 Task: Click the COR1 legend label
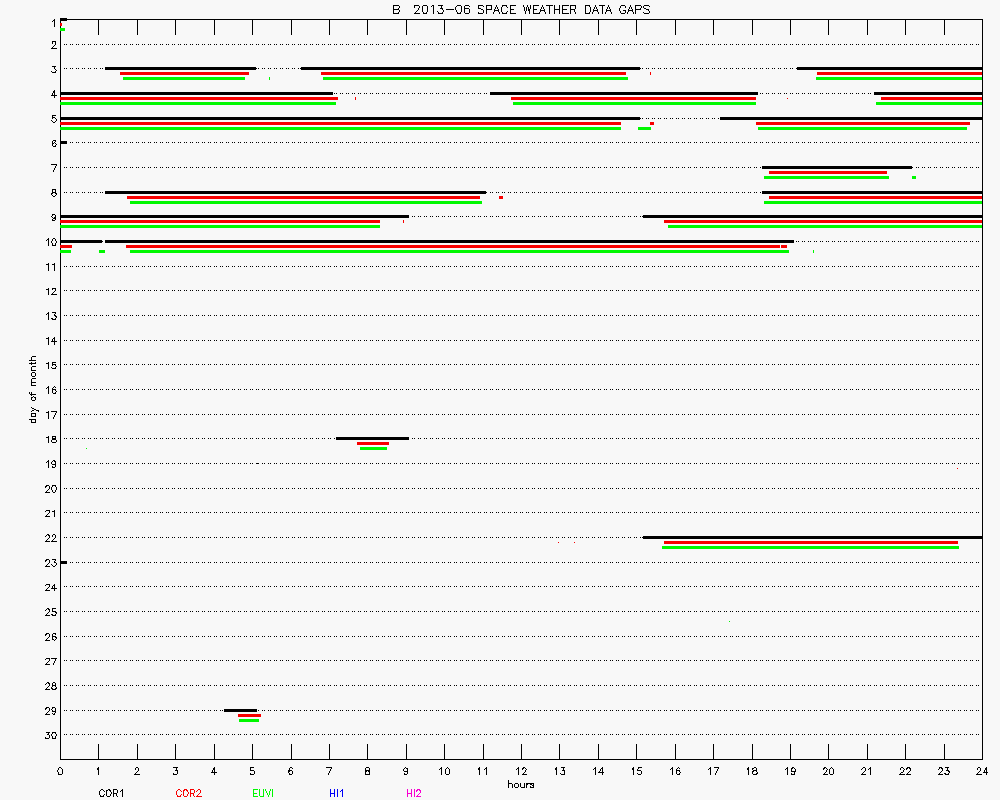[x=110, y=793]
